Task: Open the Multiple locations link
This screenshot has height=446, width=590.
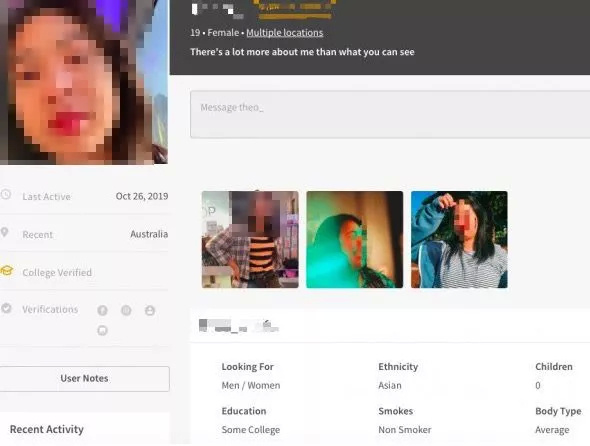Action: tap(284, 33)
